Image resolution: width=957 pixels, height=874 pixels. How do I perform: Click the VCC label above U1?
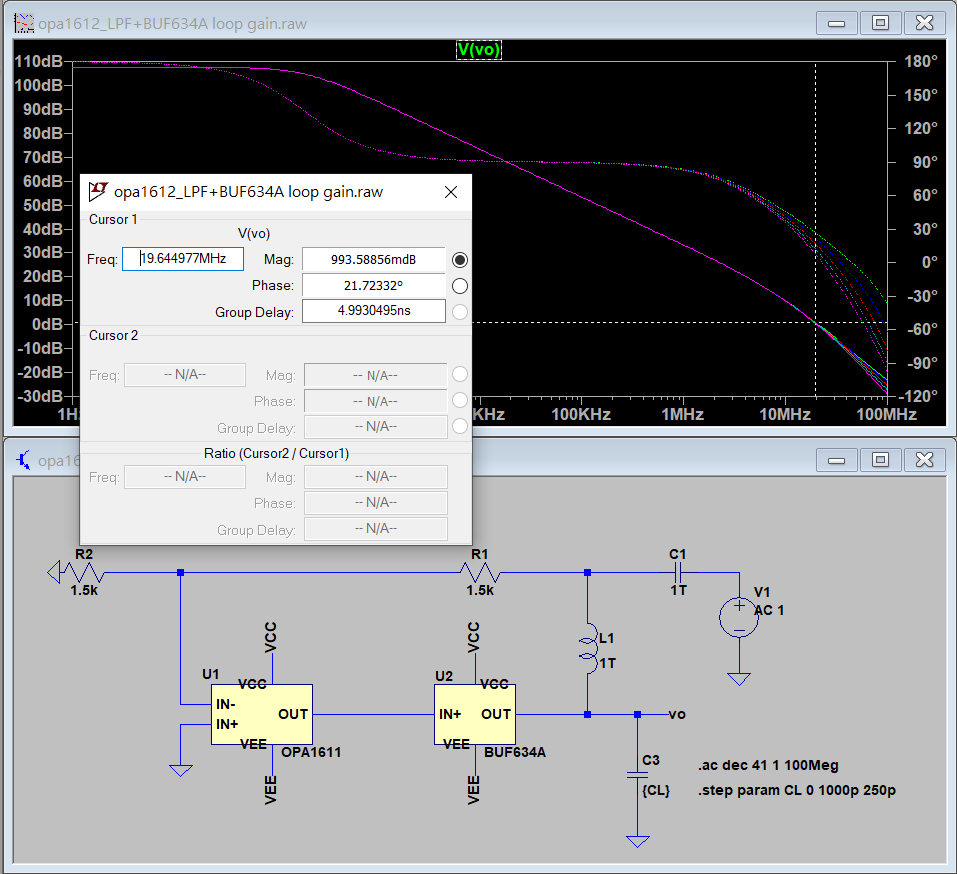270,638
